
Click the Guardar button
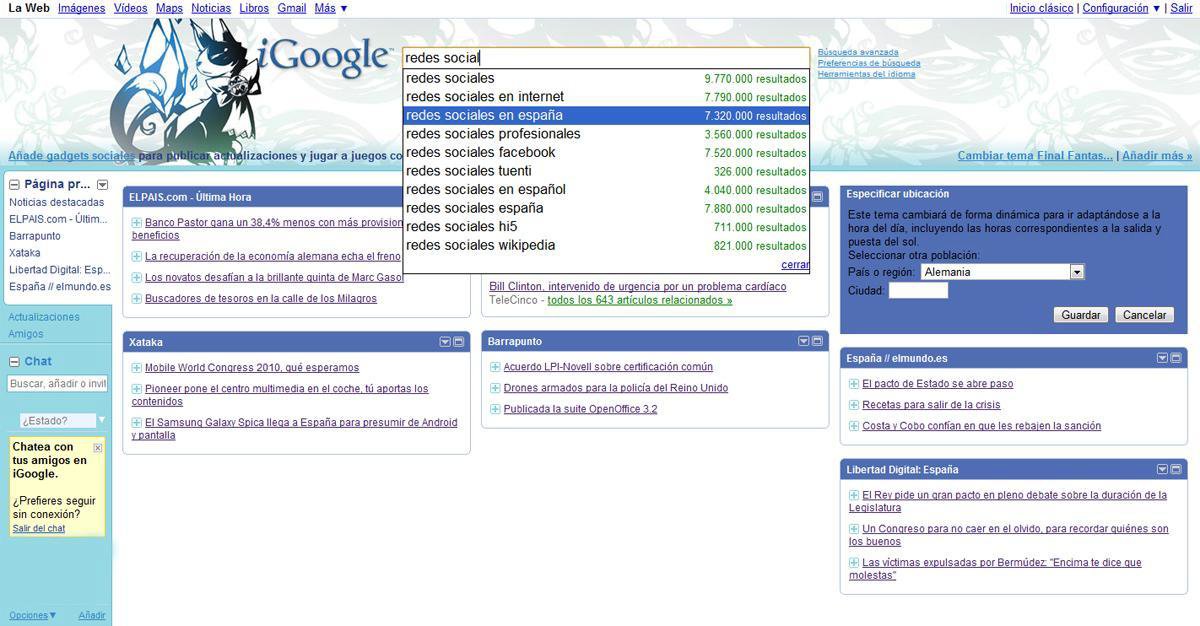point(1080,315)
